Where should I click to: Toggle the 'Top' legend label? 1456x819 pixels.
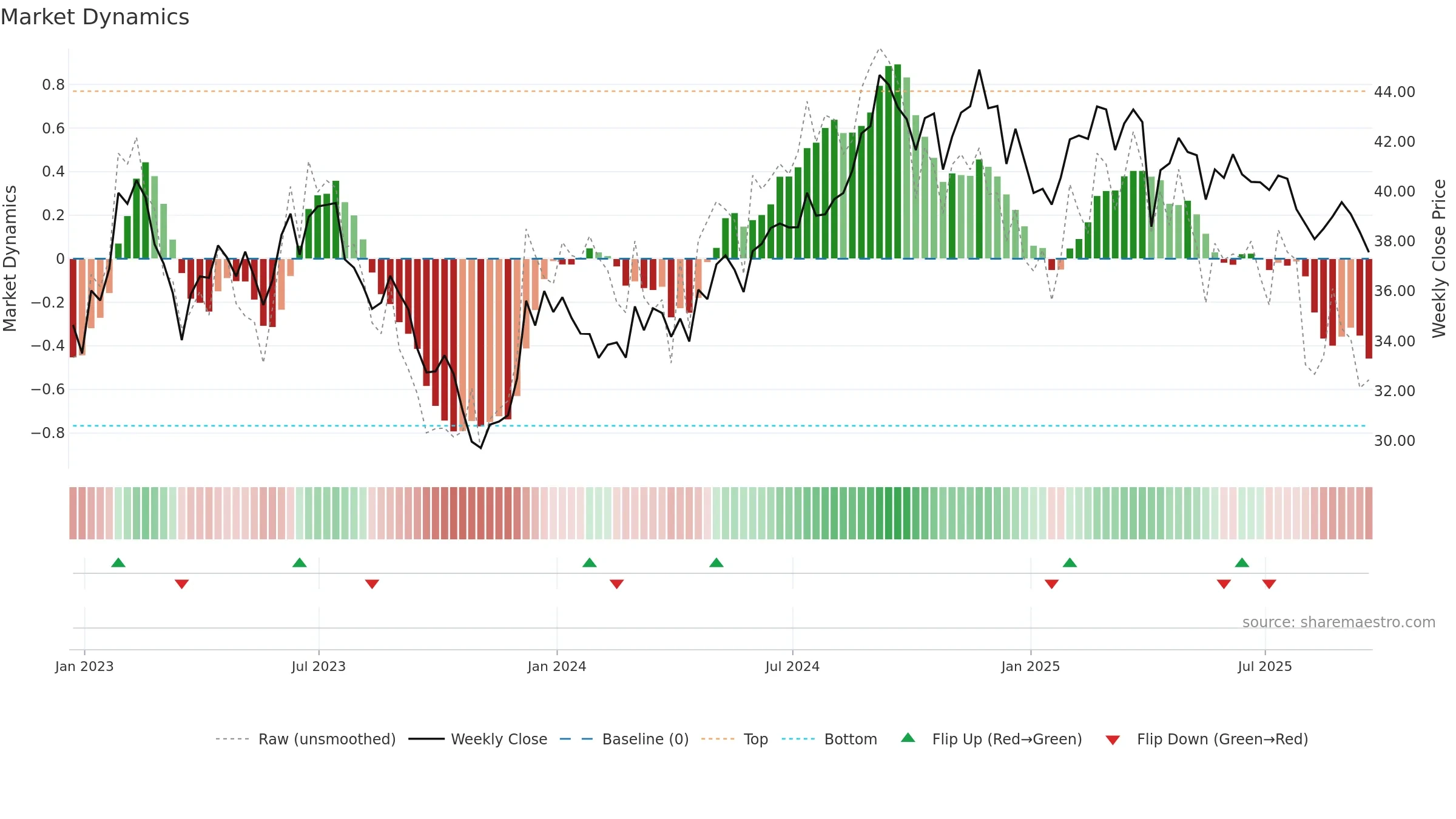point(756,739)
